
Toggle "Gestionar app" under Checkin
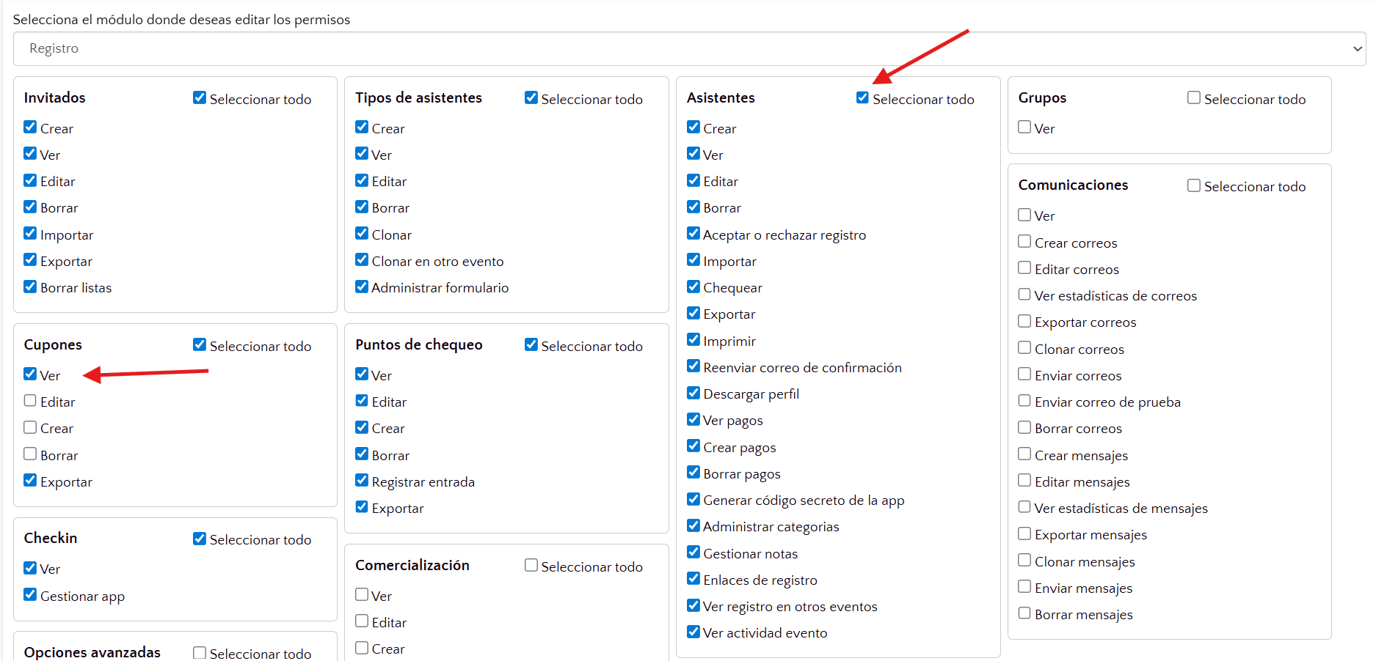(x=30, y=595)
